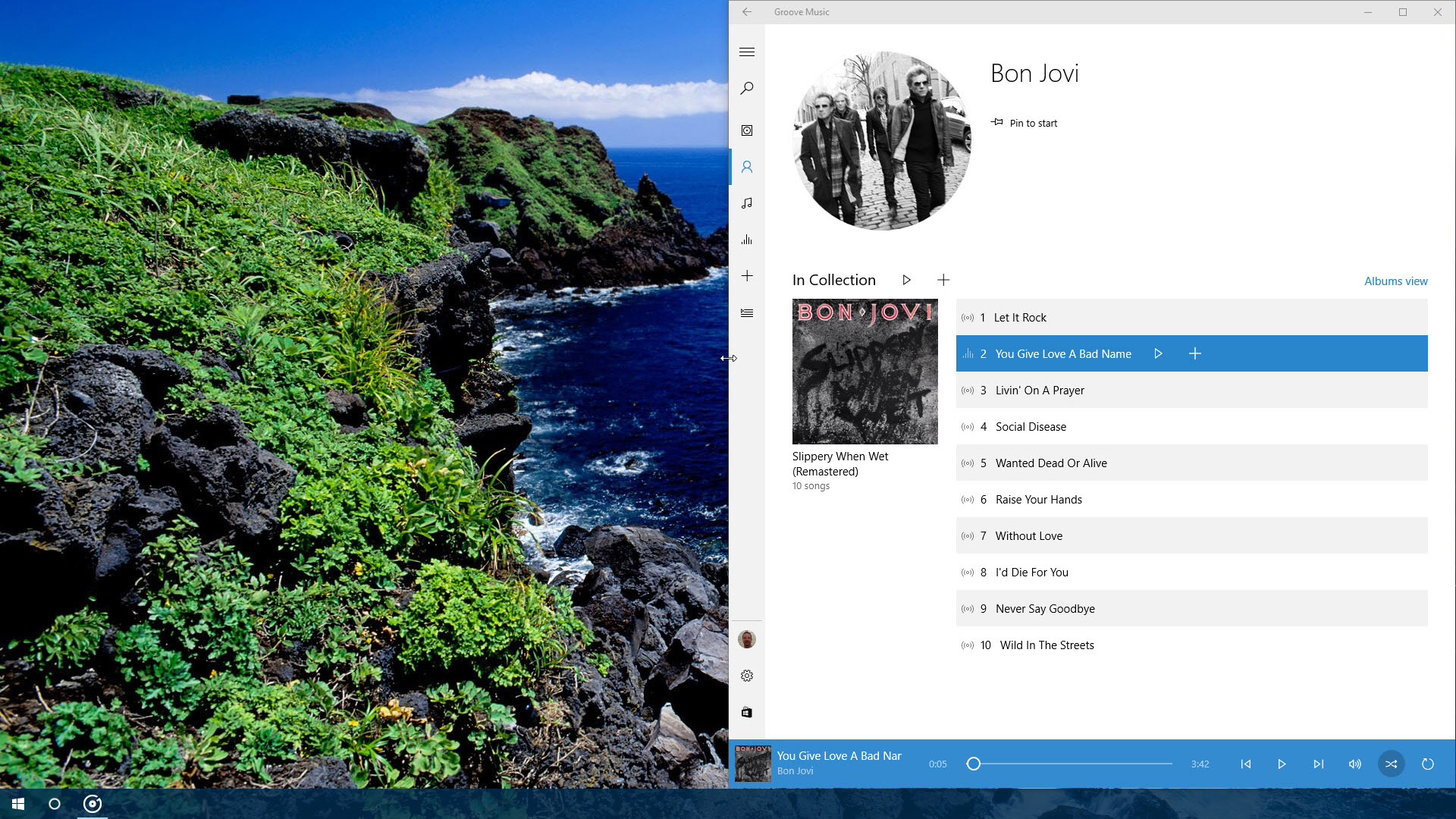Select the song Let It Rock
The image size is (1456, 819).
(1191, 318)
